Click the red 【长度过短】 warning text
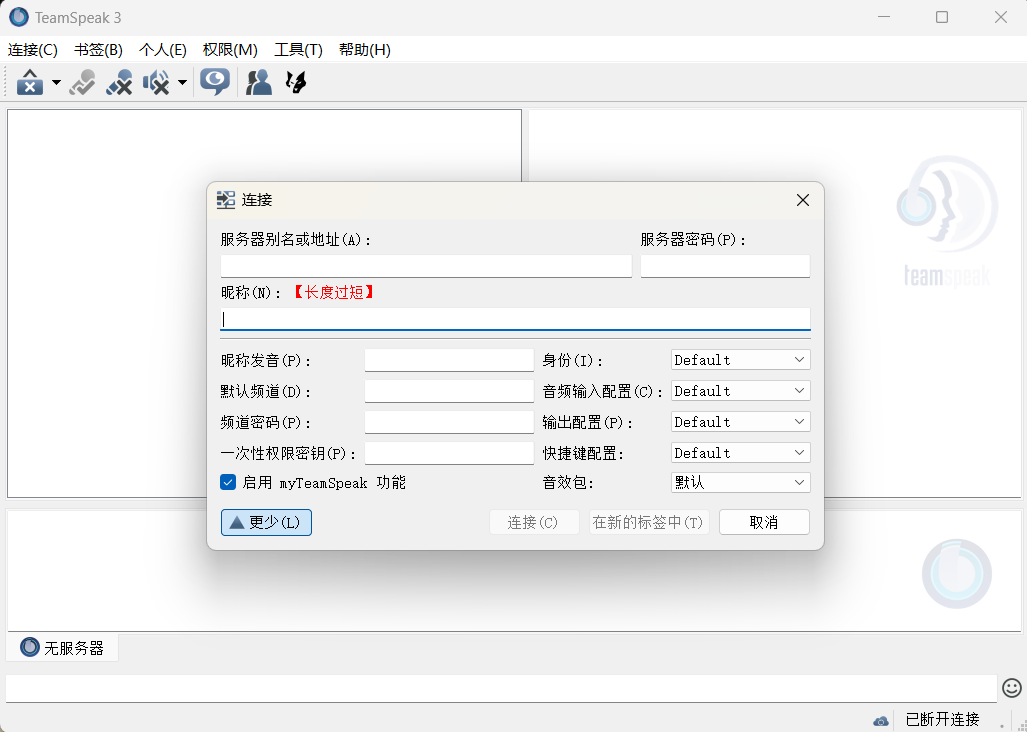Screen dimensions: 1027x732 click(334, 292)
